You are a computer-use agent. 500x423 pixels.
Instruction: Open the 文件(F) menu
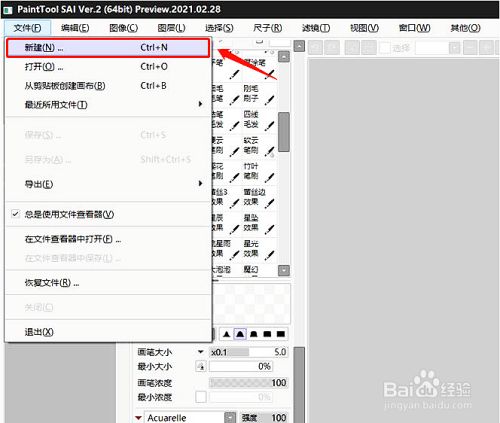28,28
